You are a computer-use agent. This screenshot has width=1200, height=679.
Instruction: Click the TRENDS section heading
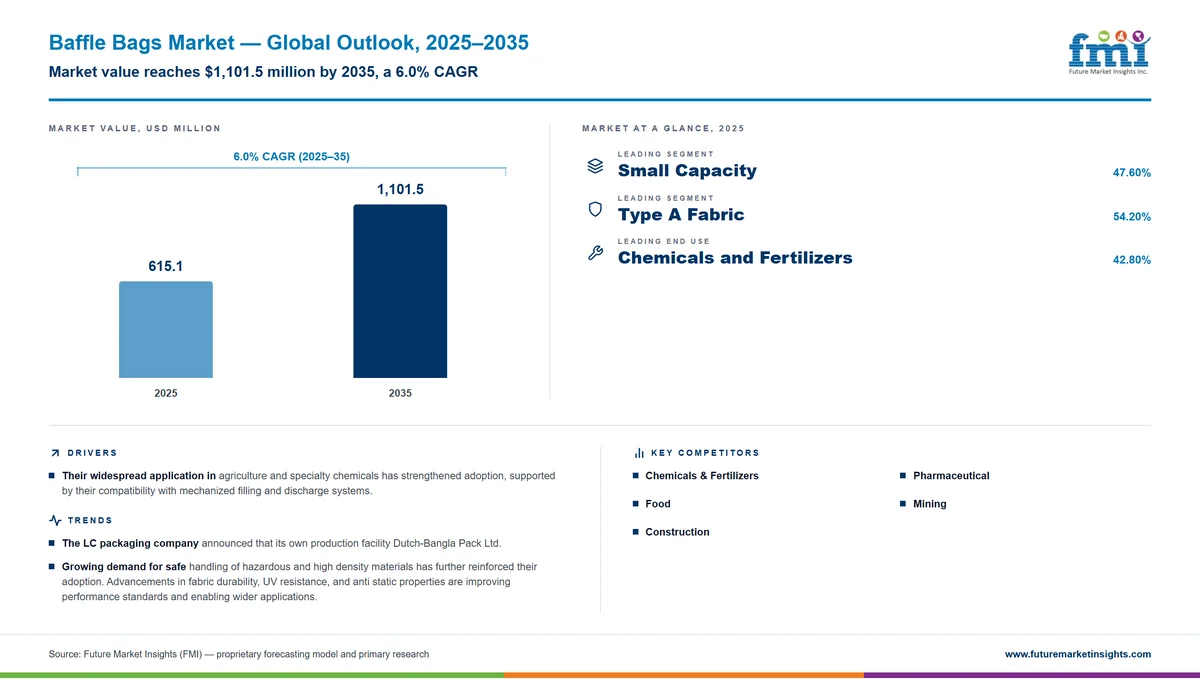tap(90, 520)
